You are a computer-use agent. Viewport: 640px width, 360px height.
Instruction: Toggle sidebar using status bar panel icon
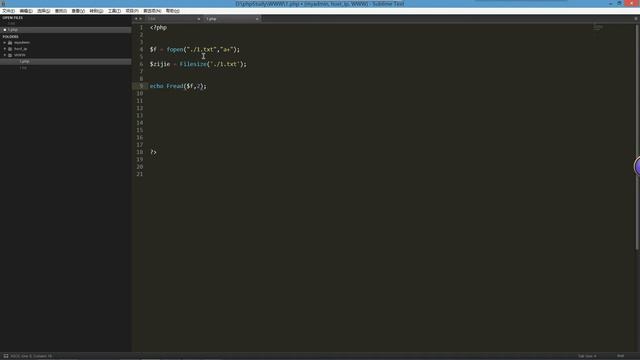pyautogui.click(x=6, y=356)
